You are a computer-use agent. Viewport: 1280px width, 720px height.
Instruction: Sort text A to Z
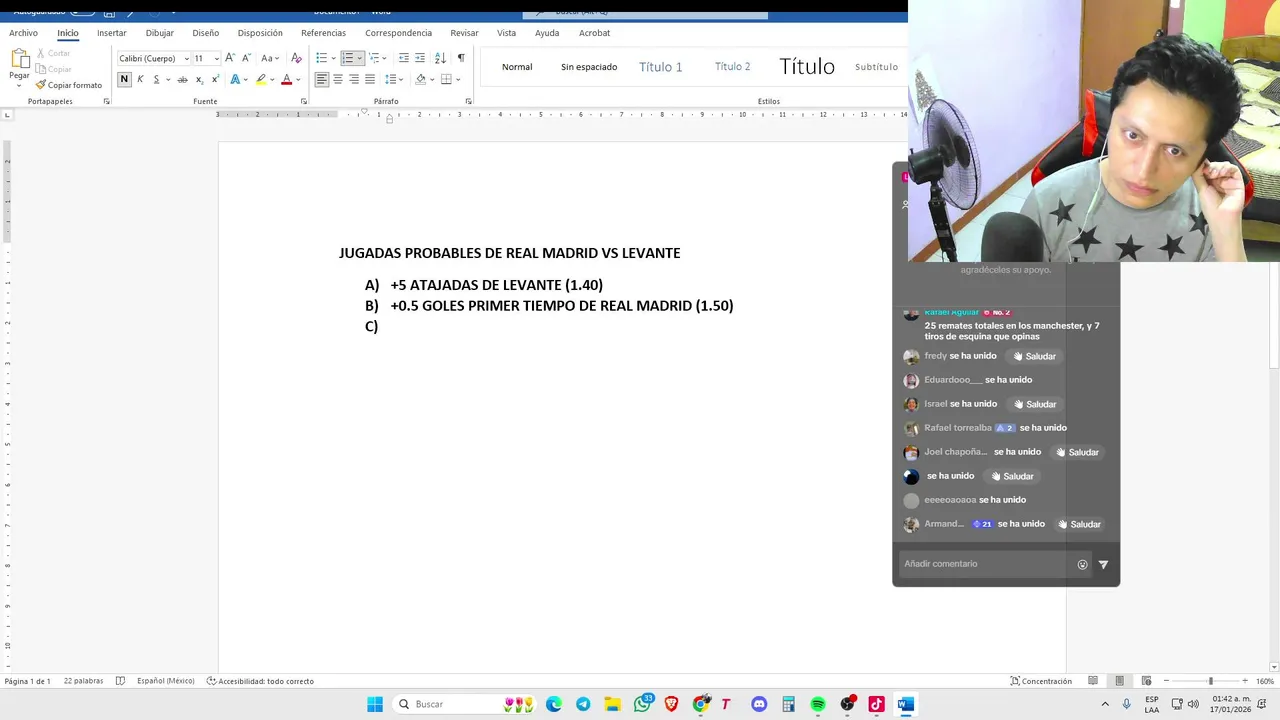[440, 58]
